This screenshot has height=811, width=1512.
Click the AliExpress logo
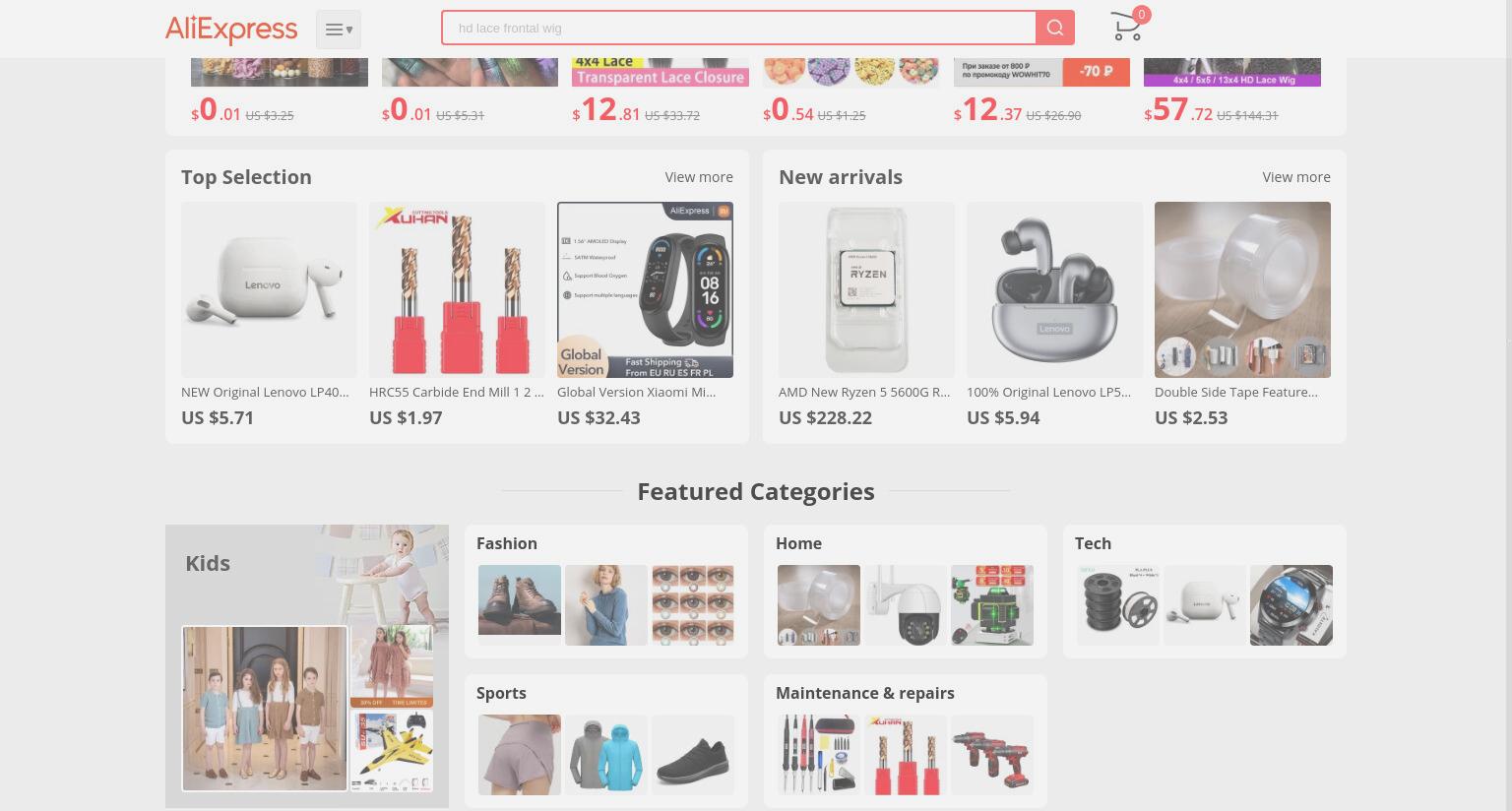pyautogui.click(x=231, y=29)
